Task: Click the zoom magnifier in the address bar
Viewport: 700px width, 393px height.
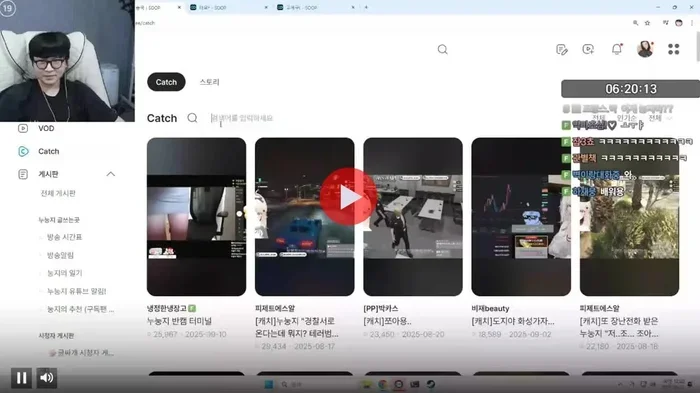Action: 635,23
